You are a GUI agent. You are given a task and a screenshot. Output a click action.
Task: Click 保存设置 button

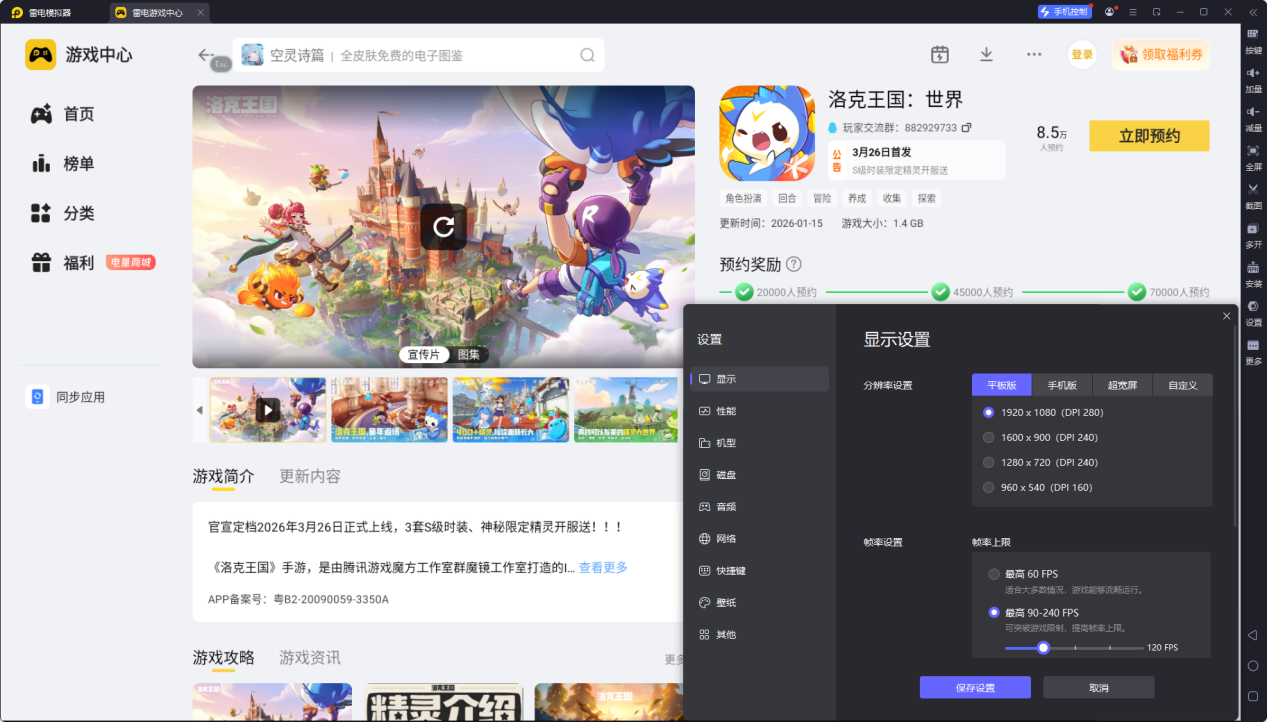click(x=975, y=687)
